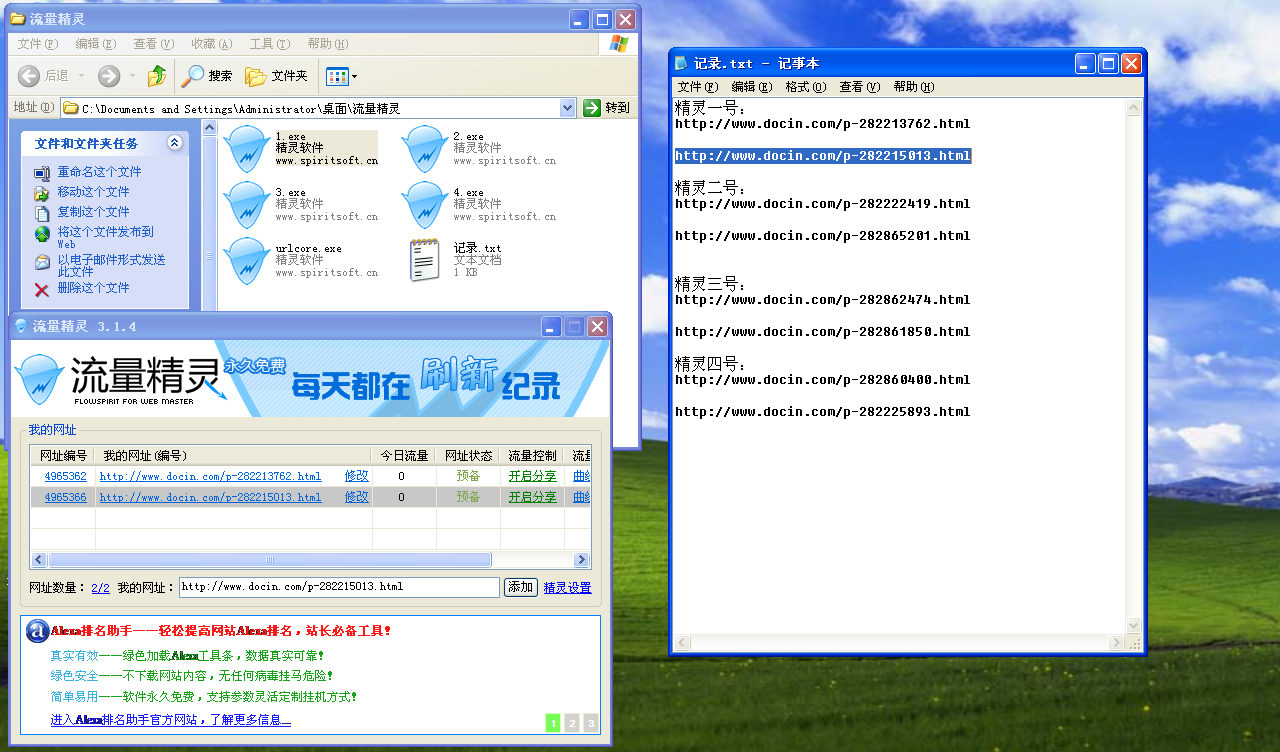Open Explorer's 文件(F) menu
Viewport: 1280px width, 752px height.
click(37, 44)
